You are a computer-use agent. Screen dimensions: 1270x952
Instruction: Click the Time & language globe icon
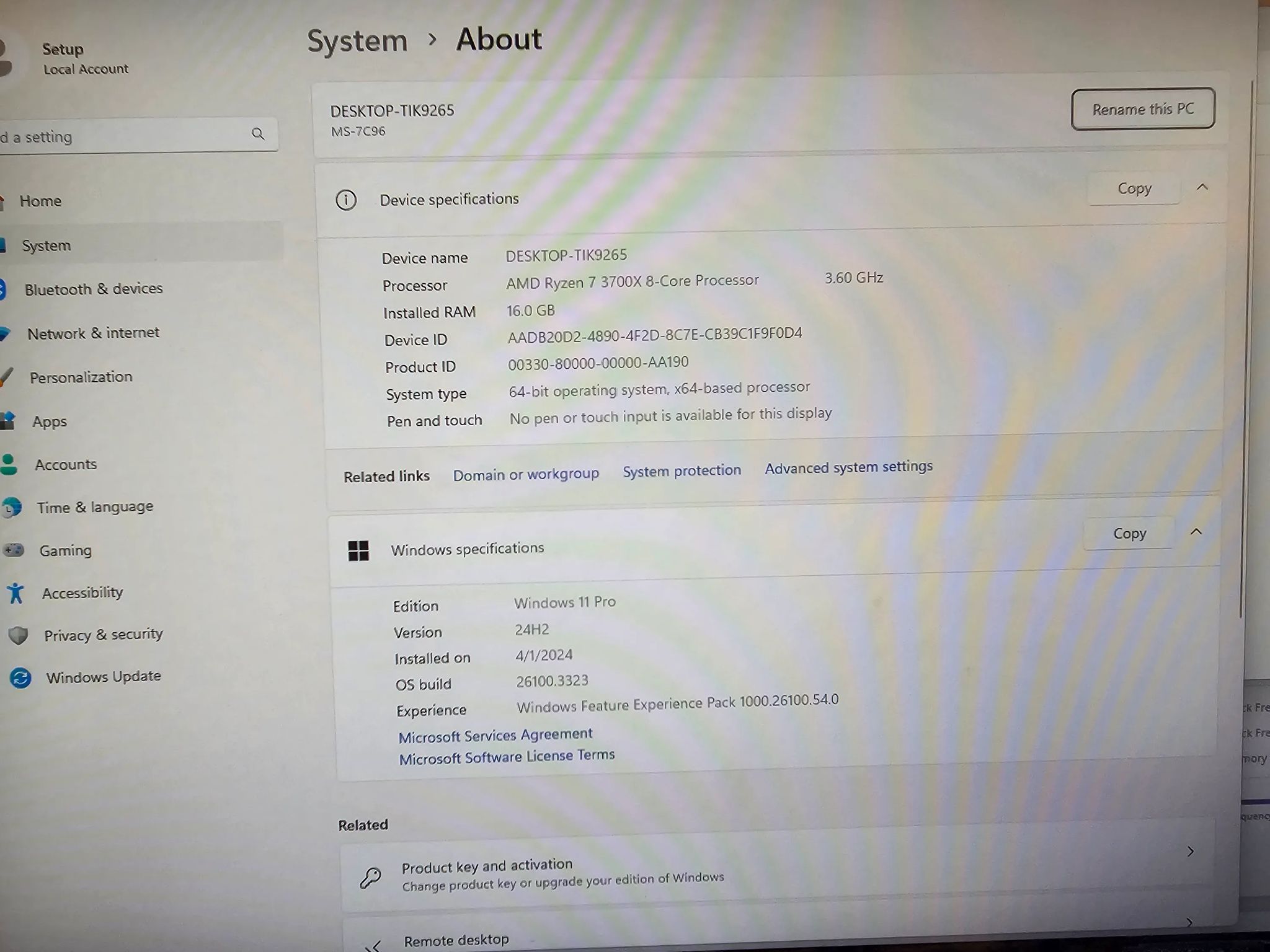(11, 508)
